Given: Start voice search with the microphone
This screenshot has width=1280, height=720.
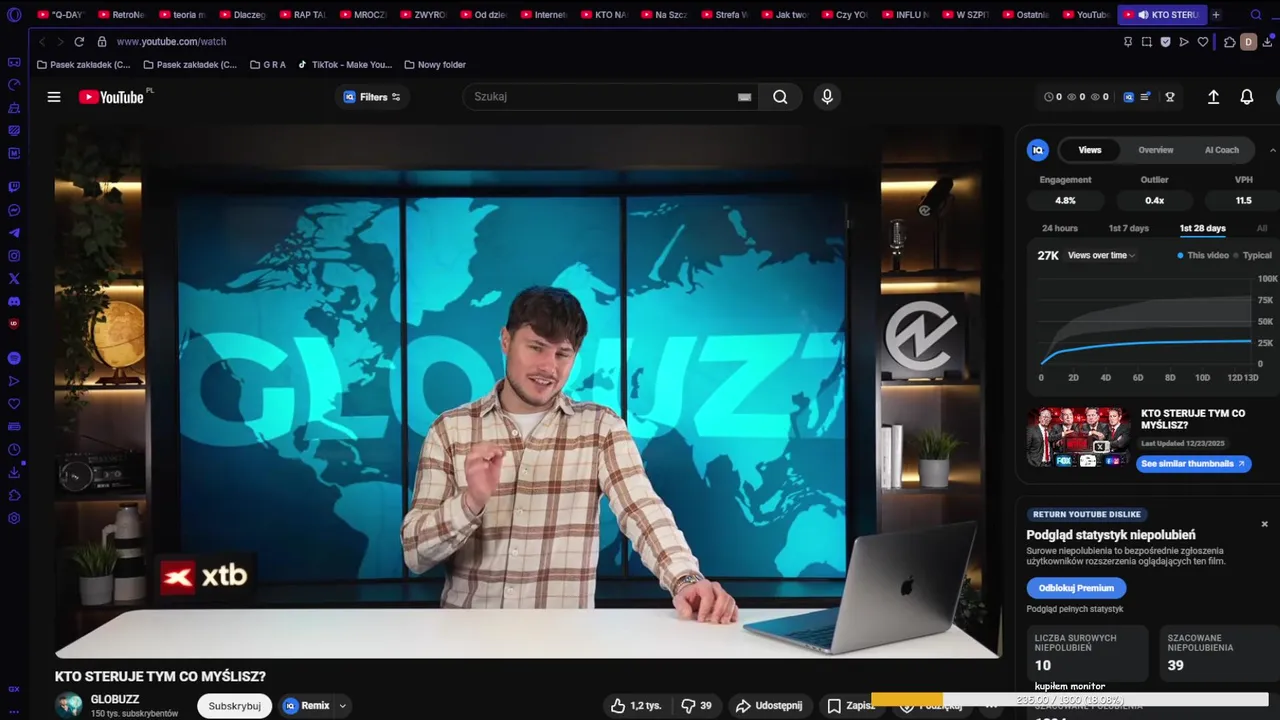Looking at the screenshot, I should click(x=827, y=97).
